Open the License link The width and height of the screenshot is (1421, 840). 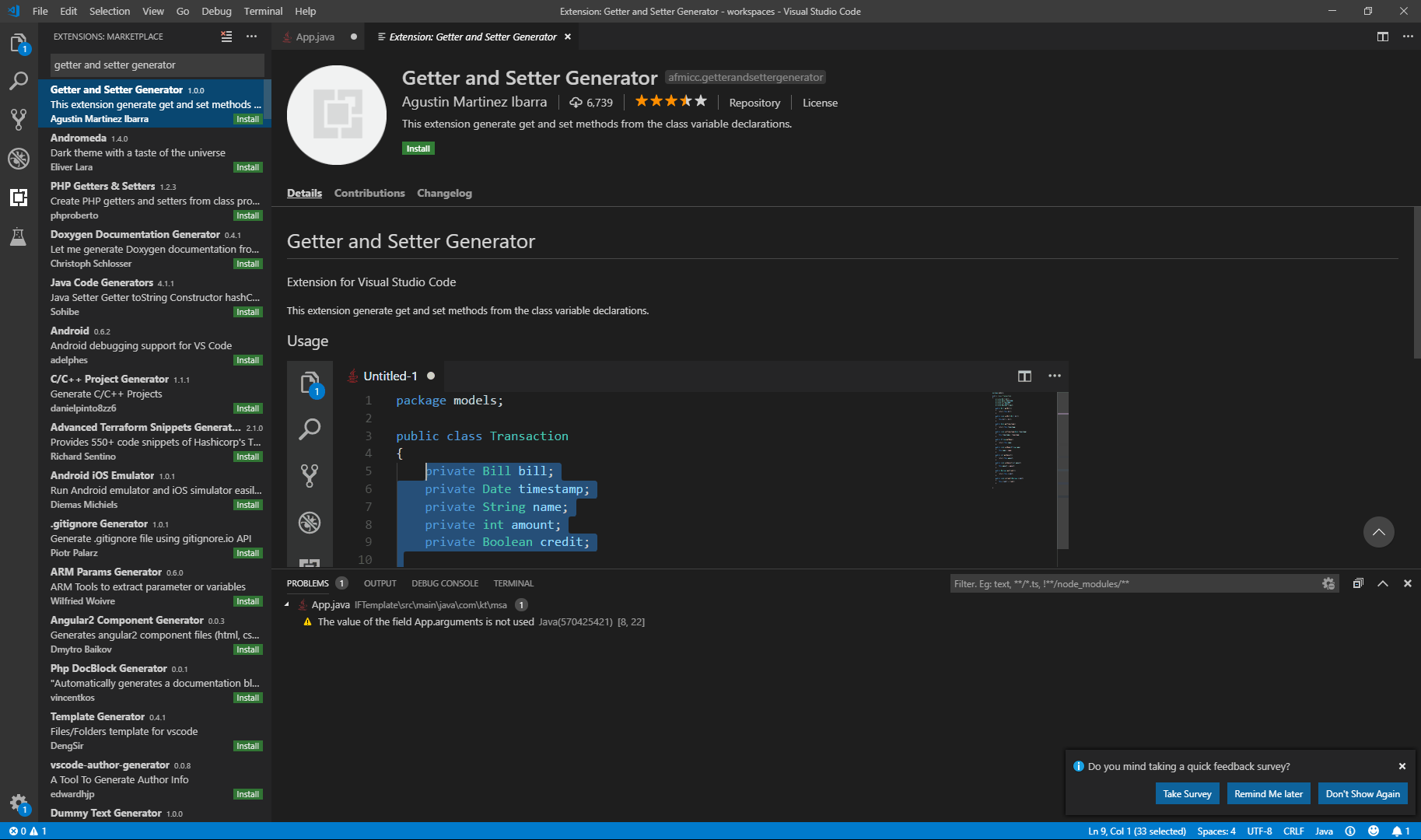pos(820,103)
